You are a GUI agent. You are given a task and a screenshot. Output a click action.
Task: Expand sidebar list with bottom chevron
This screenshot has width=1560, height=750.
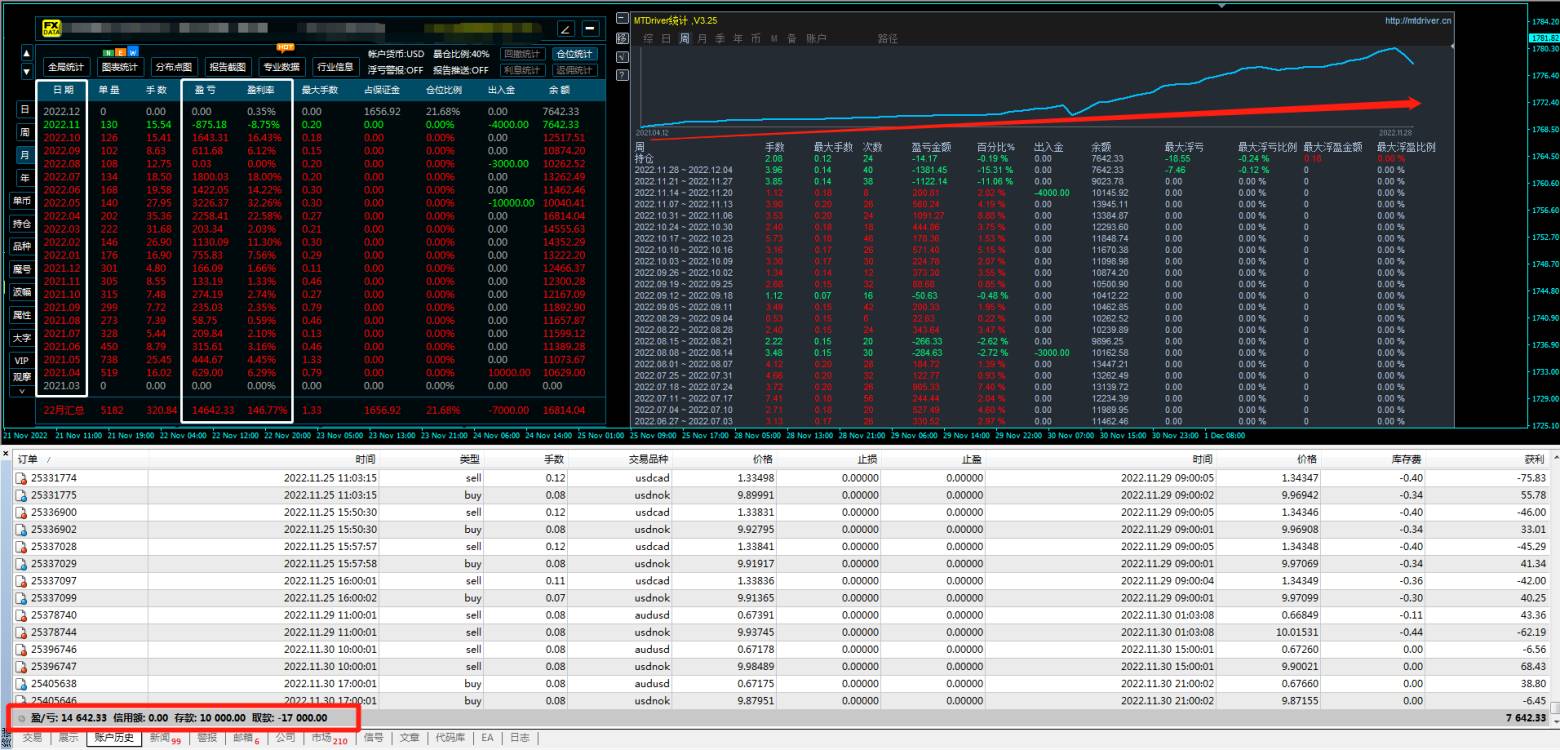pyautogui.click(x=23, y=392)
